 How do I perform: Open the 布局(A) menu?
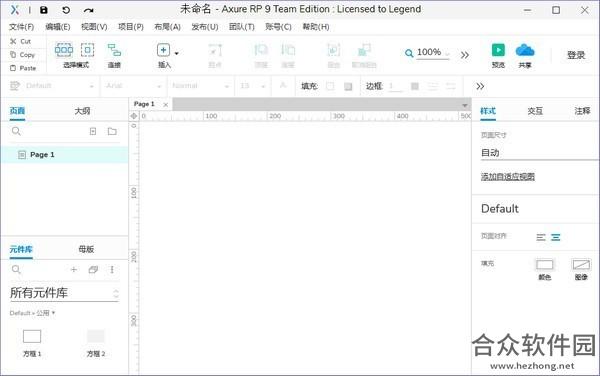pyautogui.click(x=167, y=27)
